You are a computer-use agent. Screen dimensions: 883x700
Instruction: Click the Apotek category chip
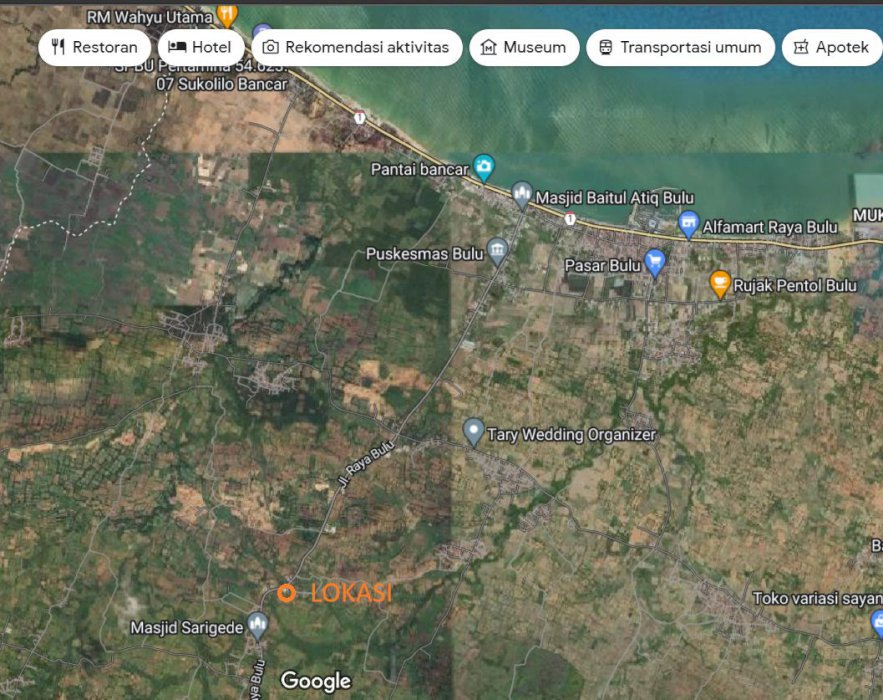[832, 47]
